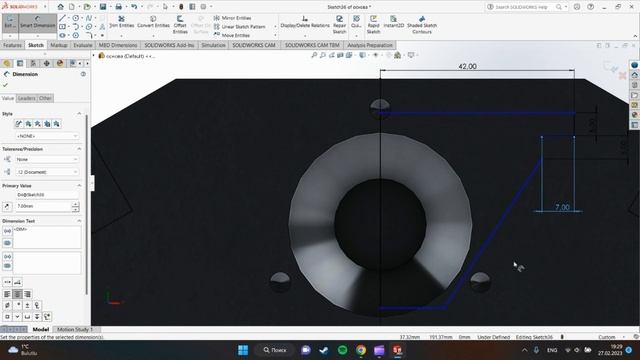Select the Line sketch tool

pyautogui.click(x=62, y=18)
